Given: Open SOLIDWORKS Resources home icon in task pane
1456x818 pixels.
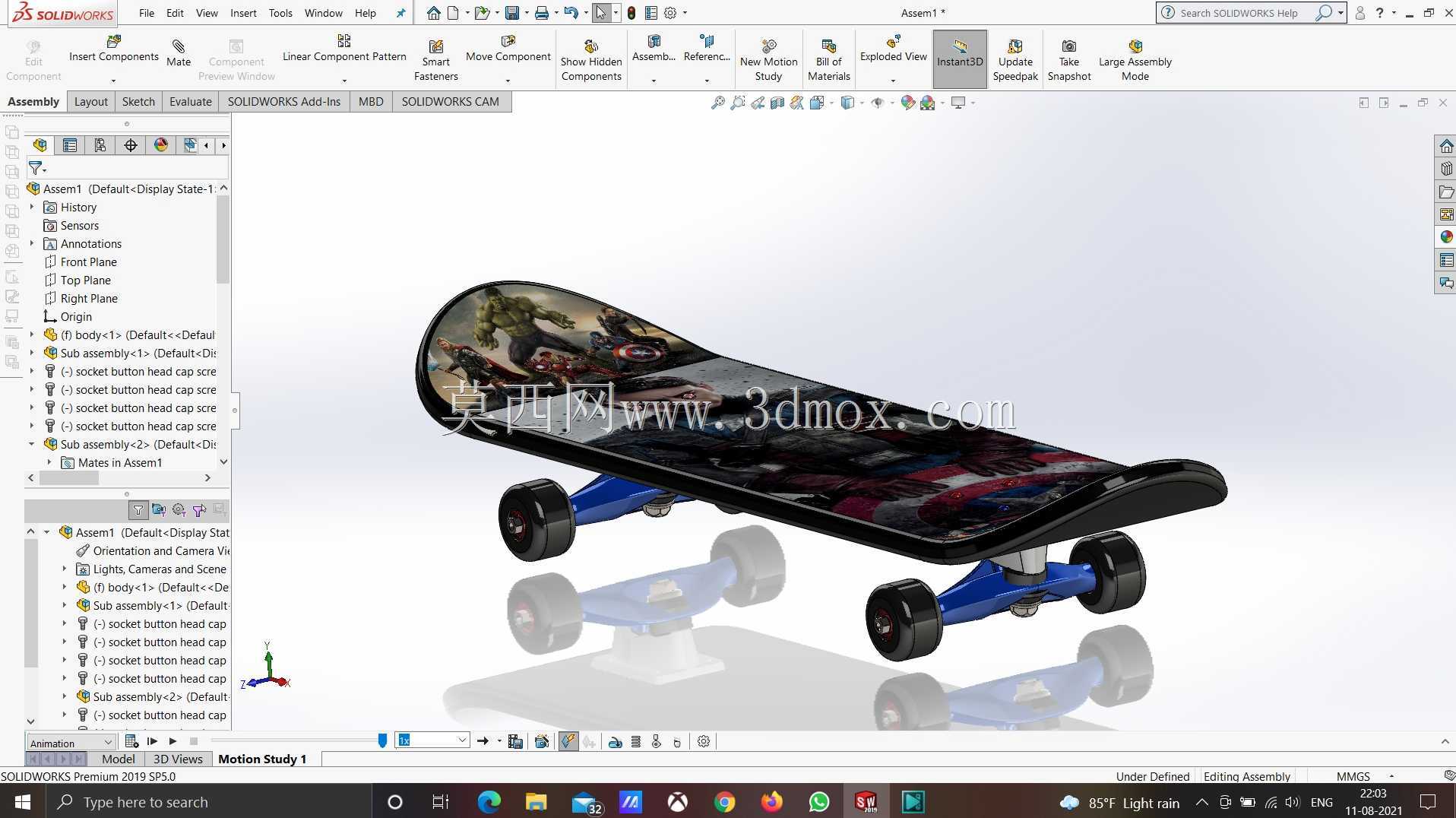Looking at the screenshot, I should tap(1445, 146).
